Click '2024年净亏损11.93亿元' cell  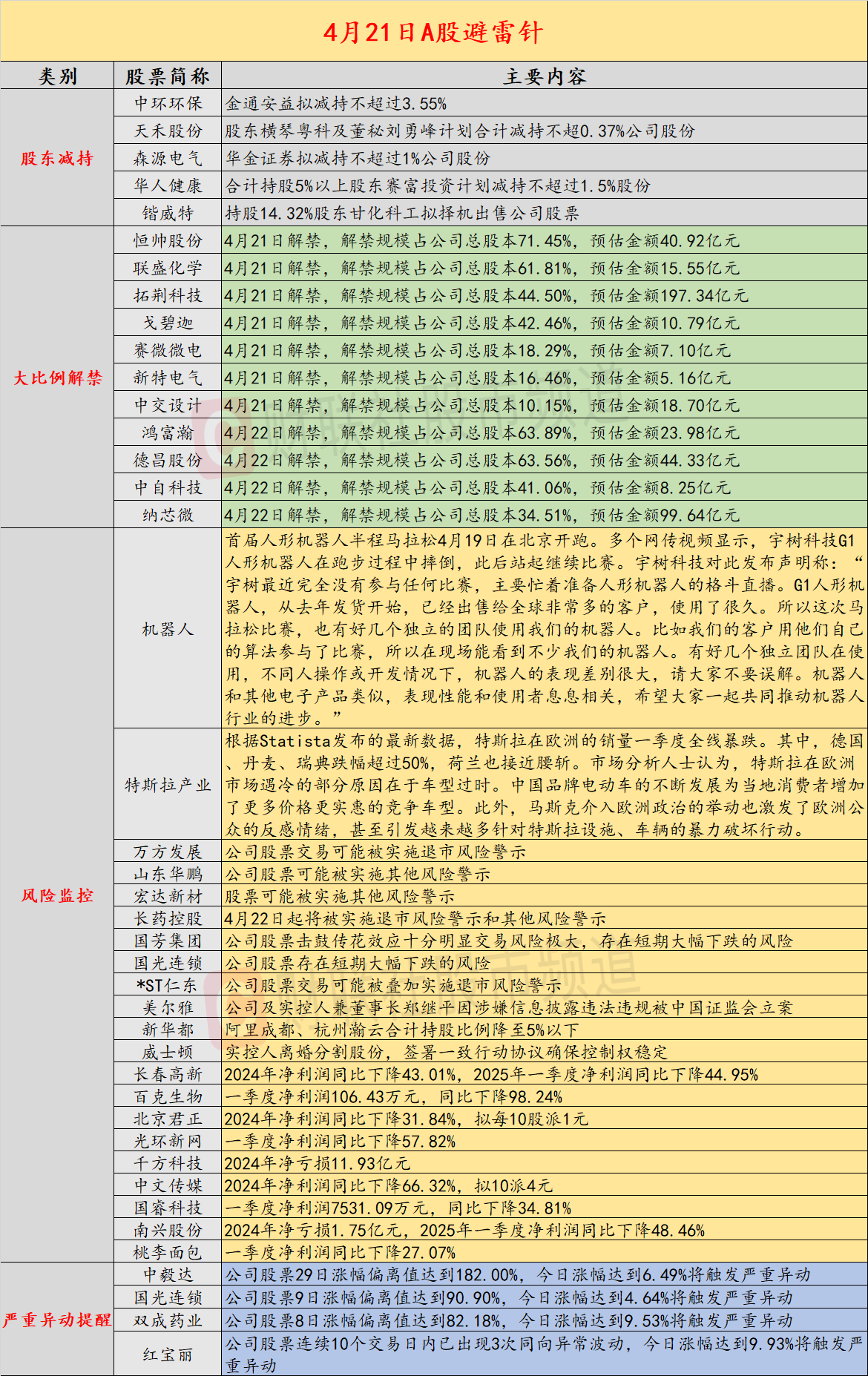(x=545, y=1163)
